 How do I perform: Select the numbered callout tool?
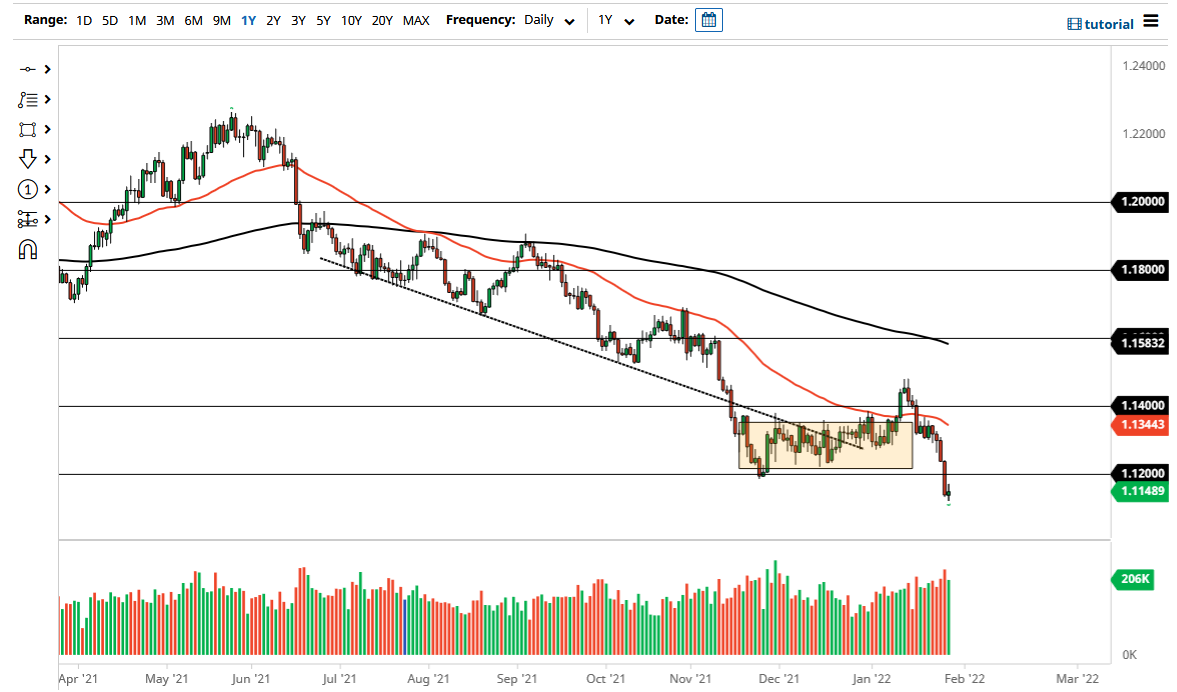(x=28, y=189)
